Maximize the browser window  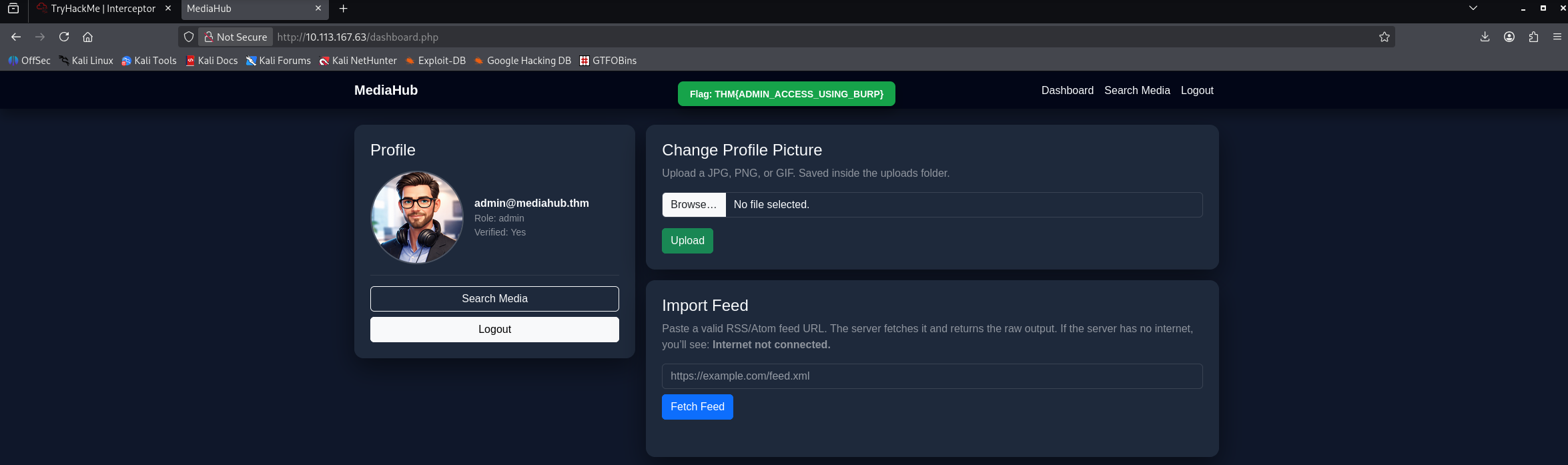[x=1543, y=8]
